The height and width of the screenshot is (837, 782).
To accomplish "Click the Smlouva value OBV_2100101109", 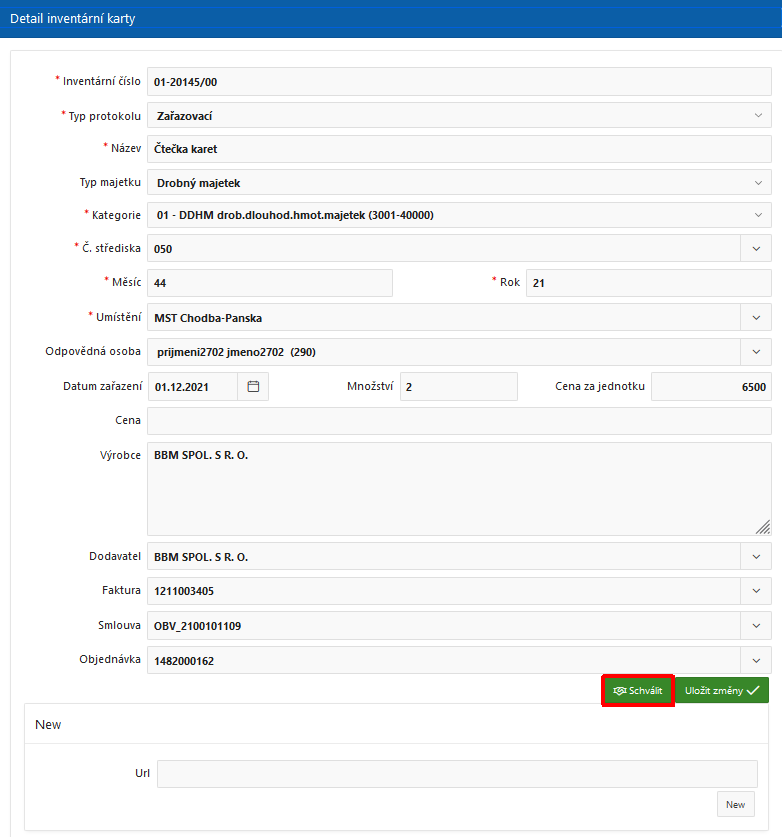I will pyautogui.click(x=198, y=626).
